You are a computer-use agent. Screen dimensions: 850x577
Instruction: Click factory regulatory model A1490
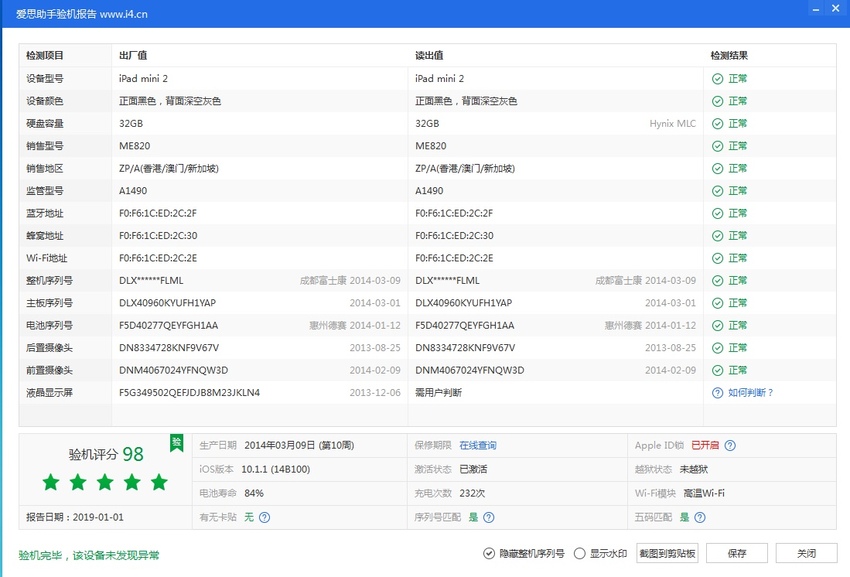pyautogui.click(x=133, y=191)
